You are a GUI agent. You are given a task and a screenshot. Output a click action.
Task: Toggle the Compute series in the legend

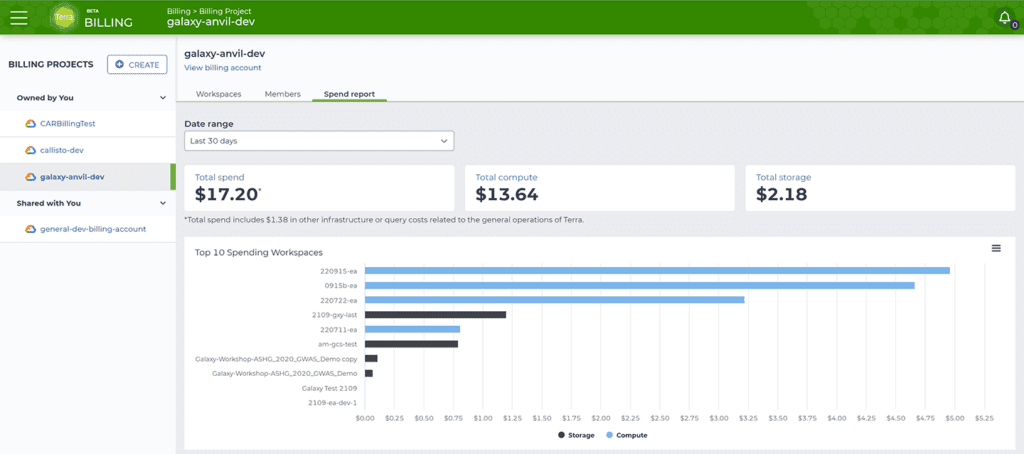click(x=626, y=435)
